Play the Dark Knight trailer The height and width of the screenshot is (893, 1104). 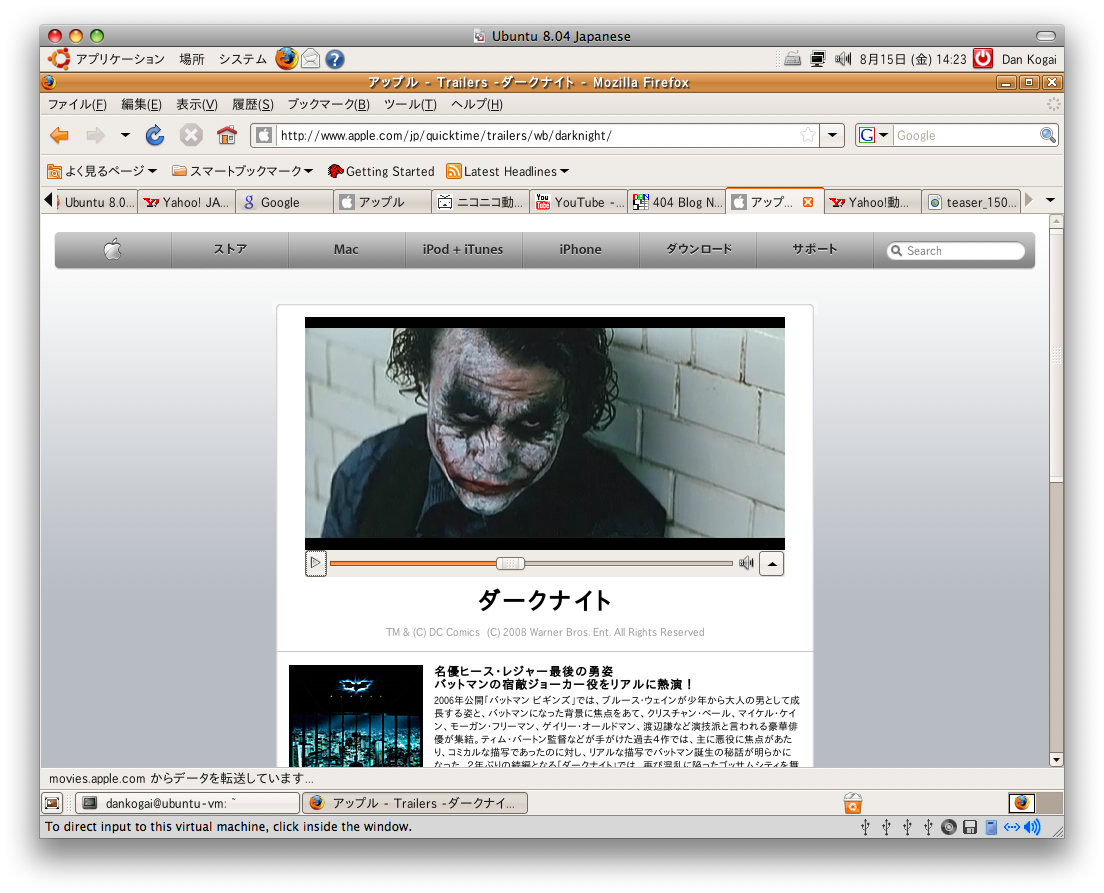315,563
